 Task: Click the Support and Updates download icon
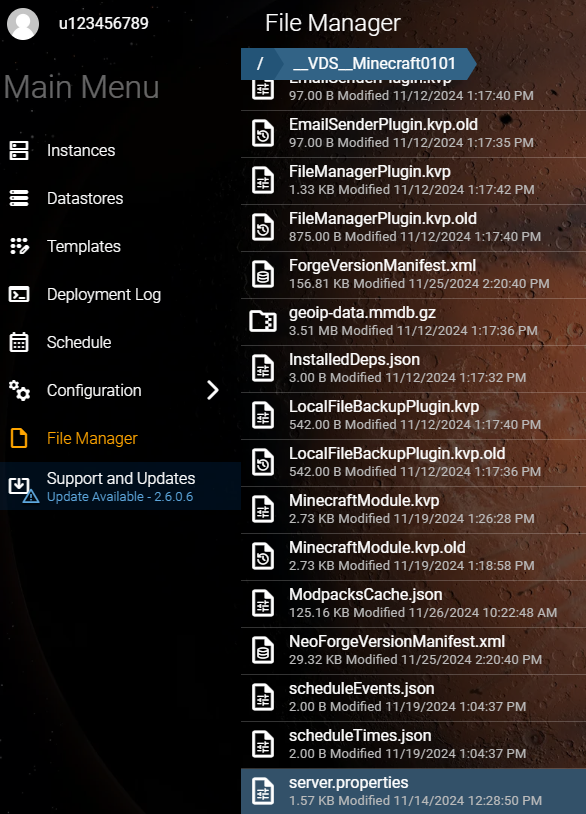pyautogui.click(x=23, y=489)
